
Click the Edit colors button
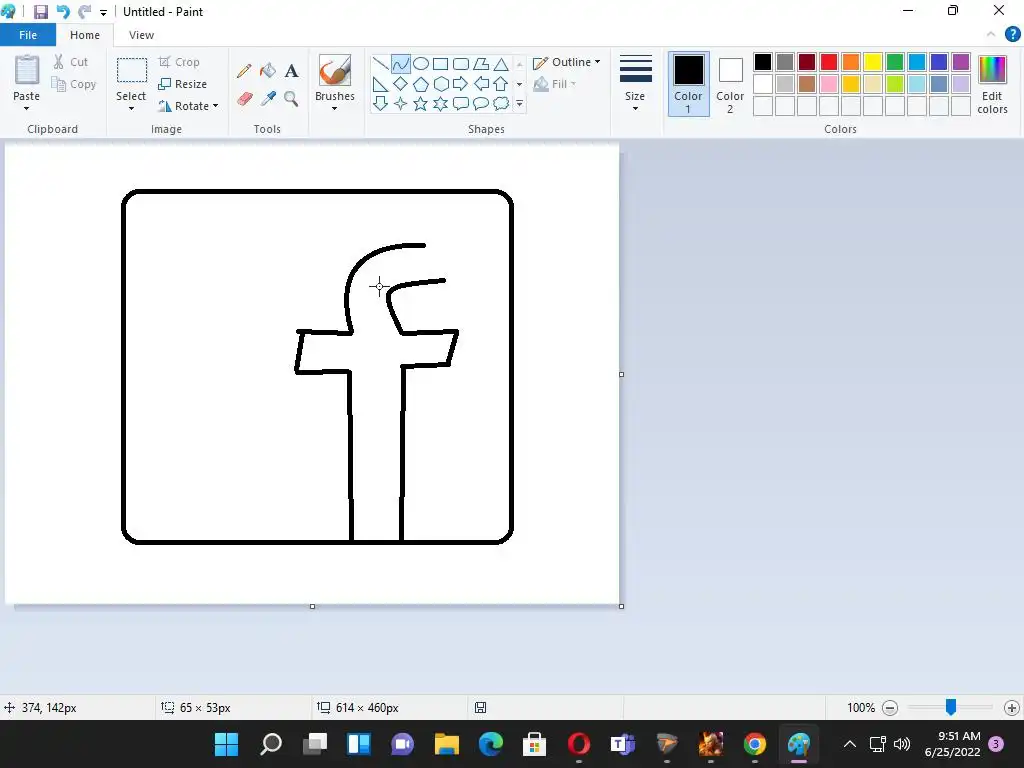tap(992, 84)
